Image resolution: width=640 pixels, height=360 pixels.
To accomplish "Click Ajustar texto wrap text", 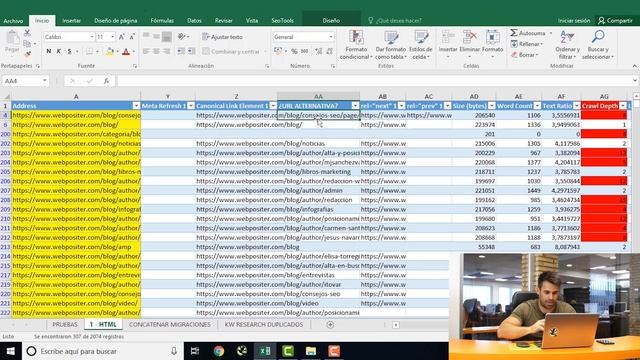I will (x=223, y=37).
